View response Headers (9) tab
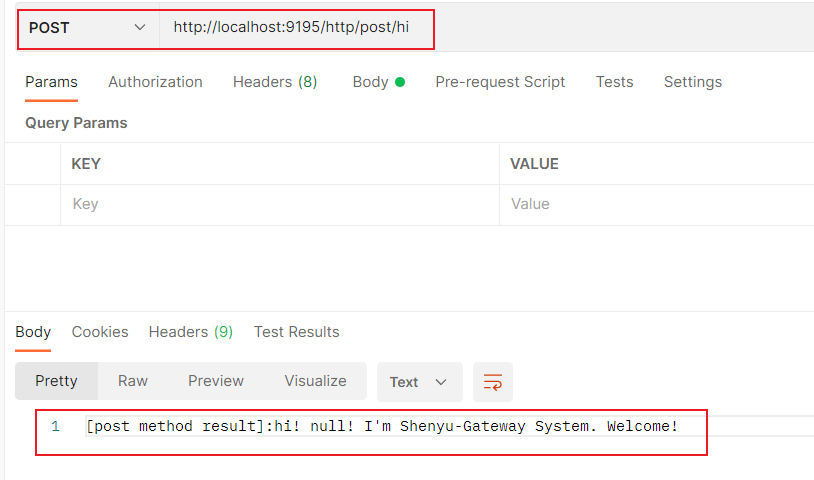Image resolution: width=814 pixels, height=480 pixels. (x=190, y=332)
